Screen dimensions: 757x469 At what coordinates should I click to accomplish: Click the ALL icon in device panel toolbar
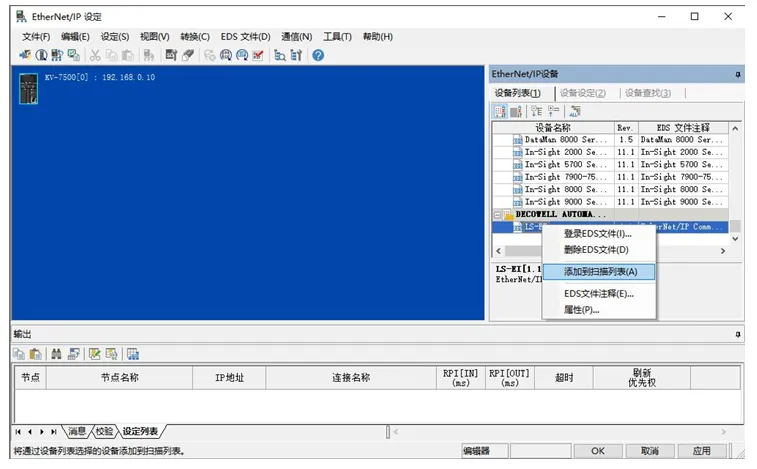[574, 112]
